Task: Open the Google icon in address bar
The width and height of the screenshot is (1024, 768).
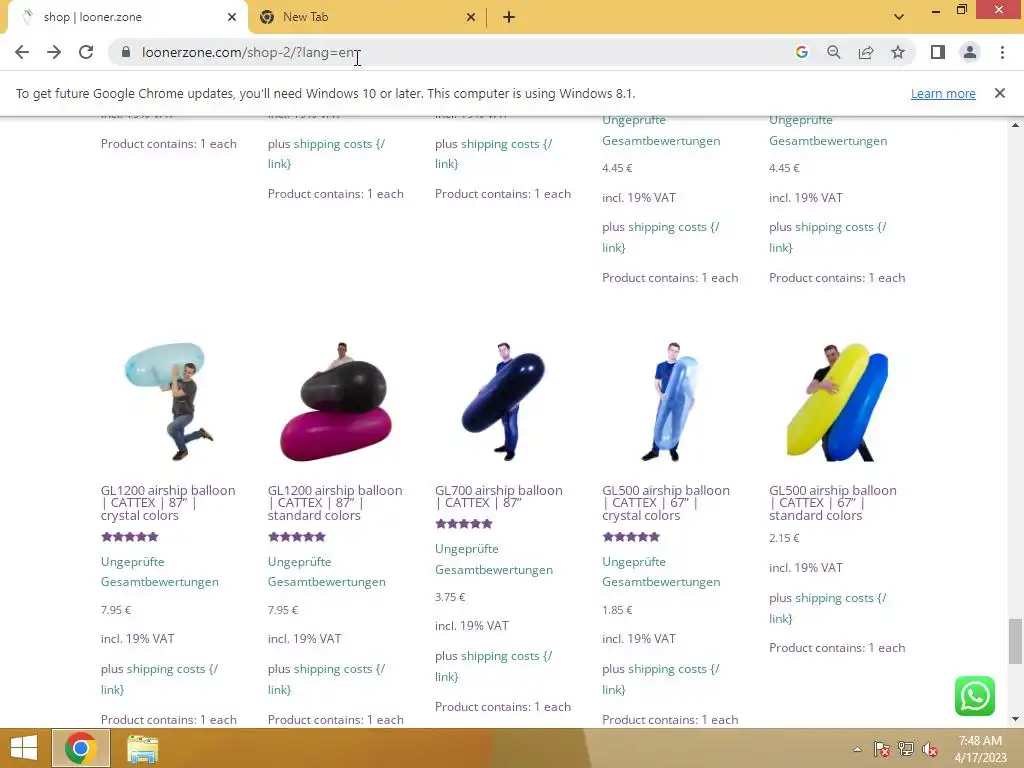Action: [801, 52]
